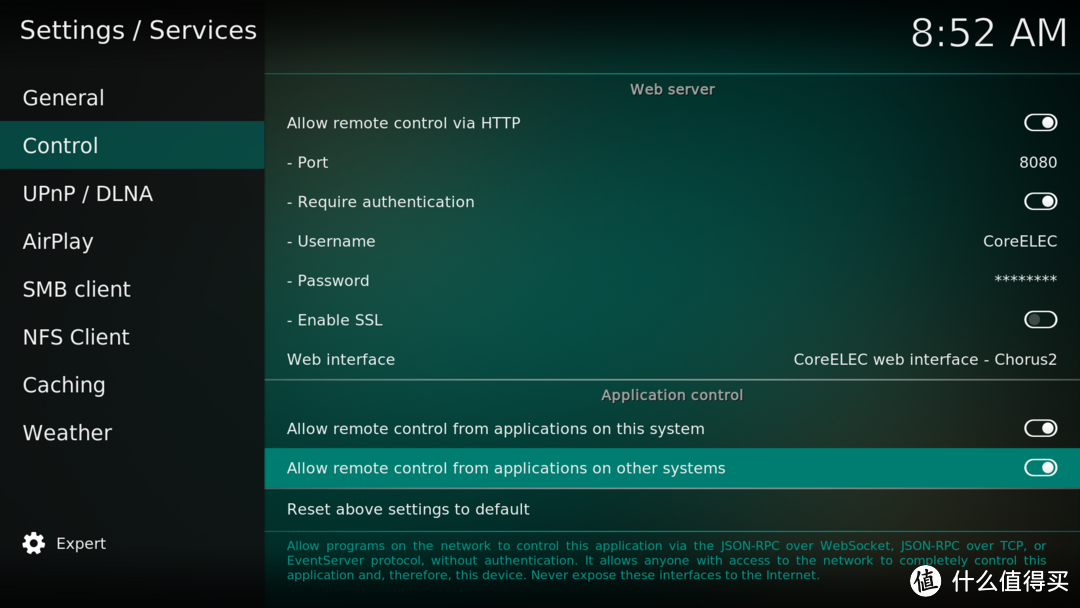Click the Settings / Services title
Image resolution: width=1080 pixels, height=608 pixels.
click(x=138, y=30)
